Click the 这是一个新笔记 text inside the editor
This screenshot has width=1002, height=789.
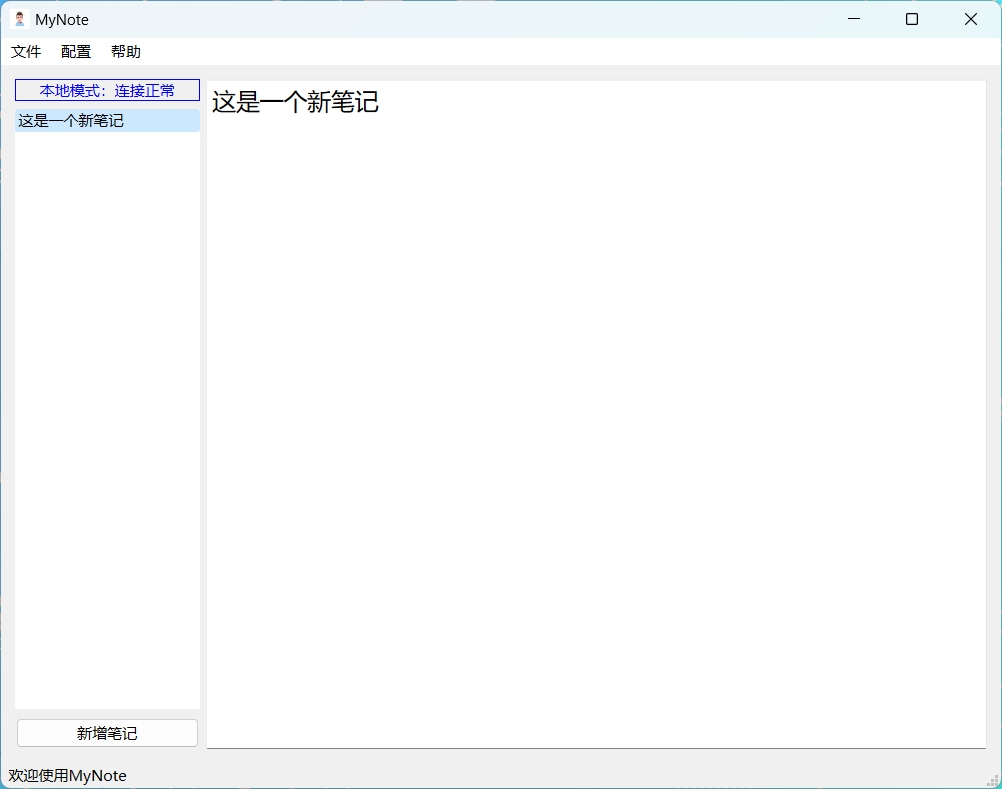click(295, 102)
